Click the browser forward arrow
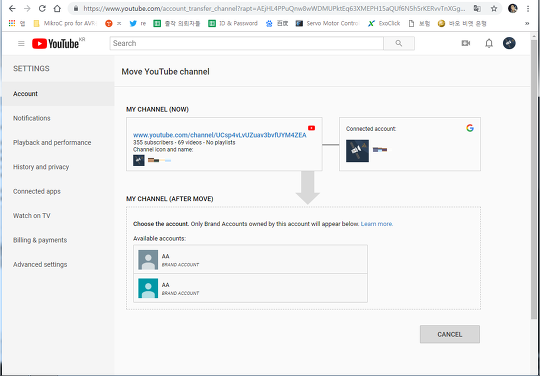This screenshot has height=376, width=540. 27,9
